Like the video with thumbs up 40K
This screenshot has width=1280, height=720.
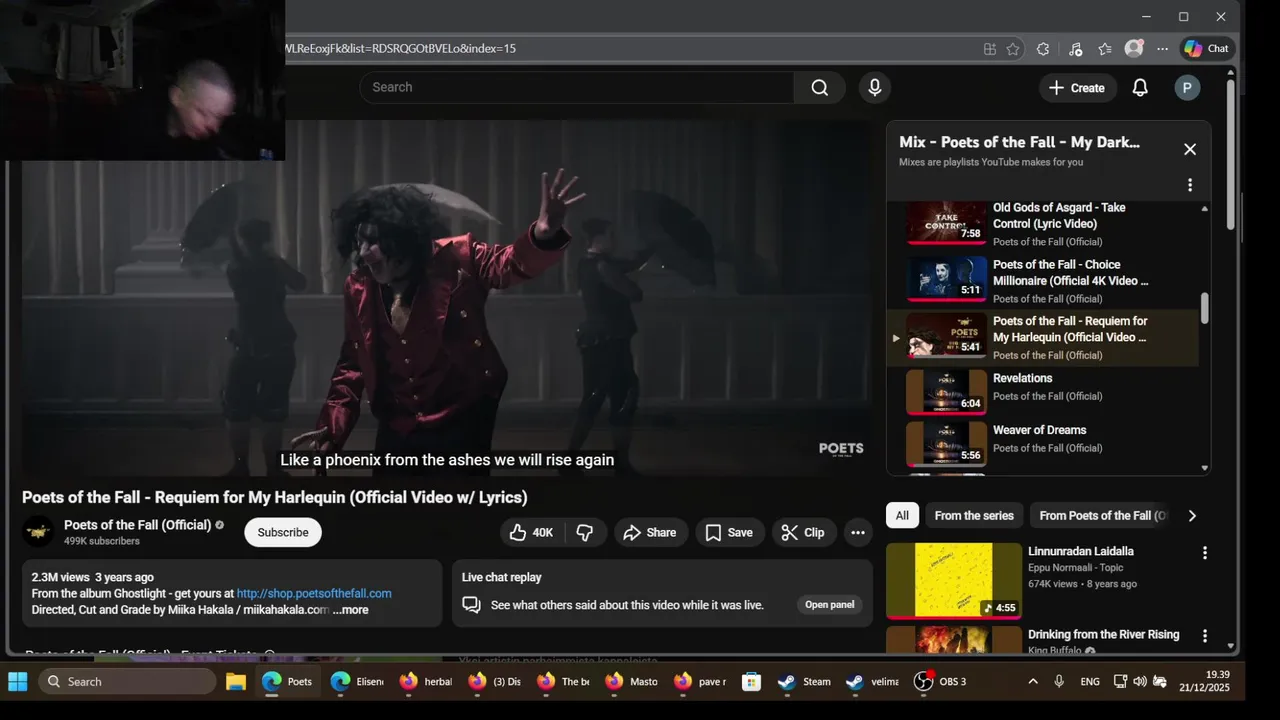tap(531, 533)
